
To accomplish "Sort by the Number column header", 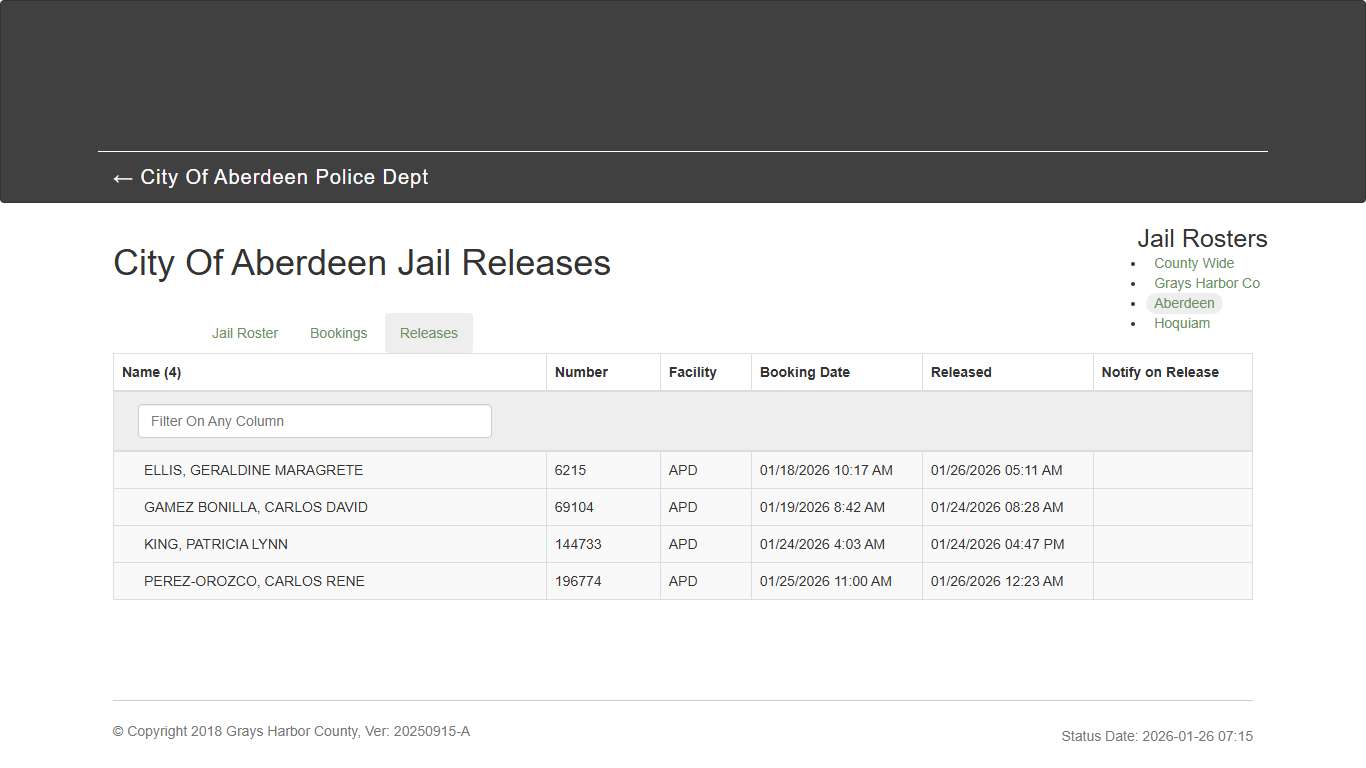I will tap(581, 372).
